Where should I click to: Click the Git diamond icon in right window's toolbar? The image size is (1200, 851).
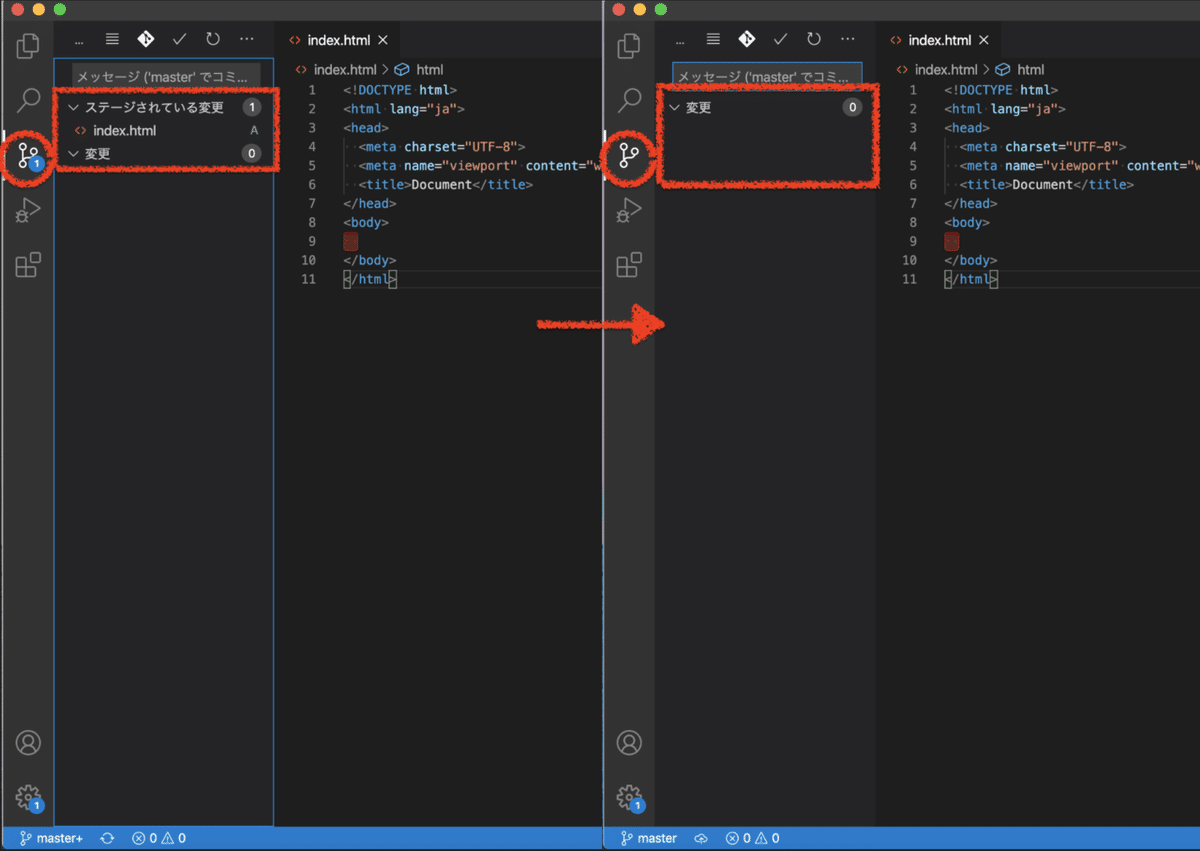tap(747, 40)
